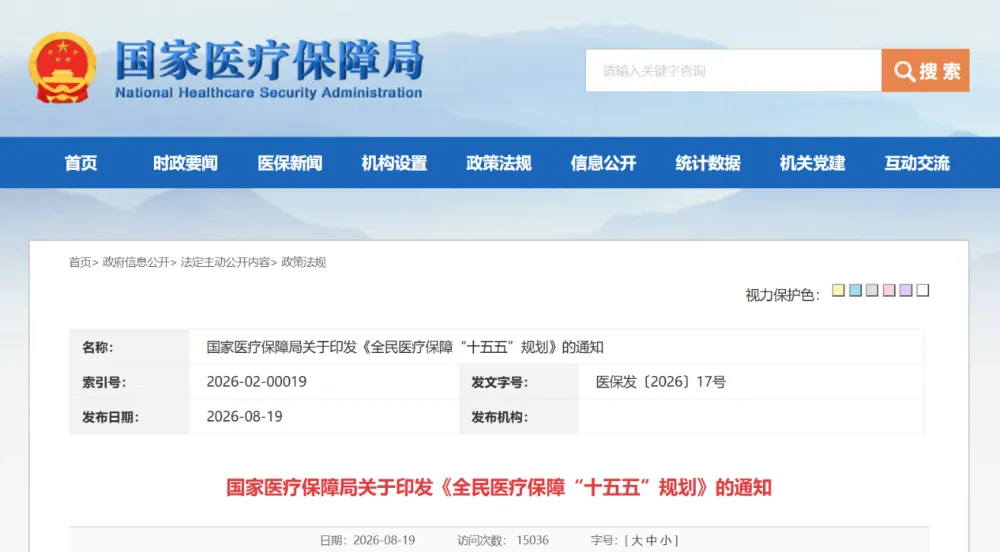Click visit count 15036
This screenshot has width=1000, height=552.
(533, 541)
